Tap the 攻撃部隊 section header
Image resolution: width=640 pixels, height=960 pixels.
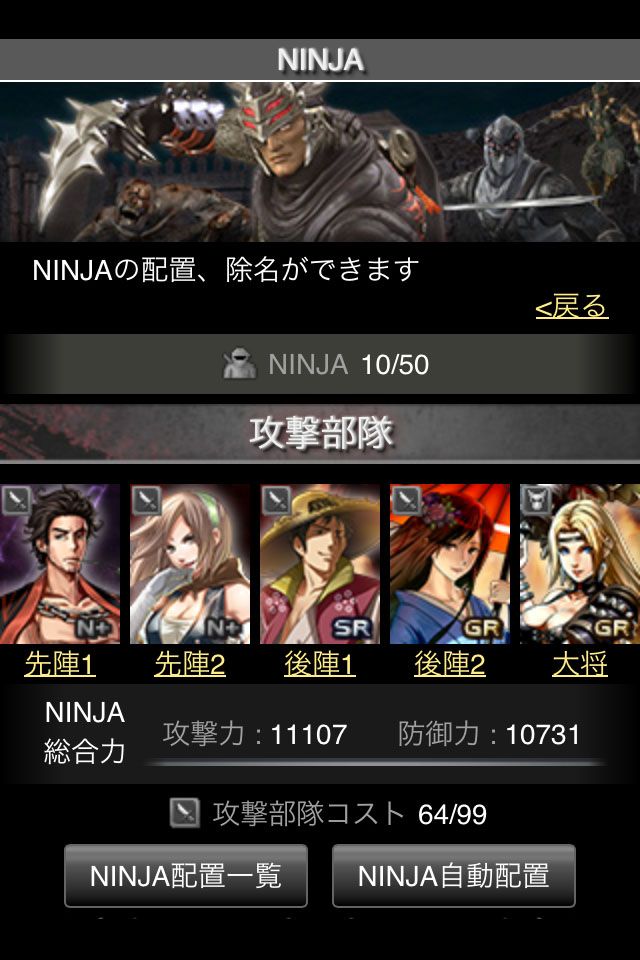[320, 433]
